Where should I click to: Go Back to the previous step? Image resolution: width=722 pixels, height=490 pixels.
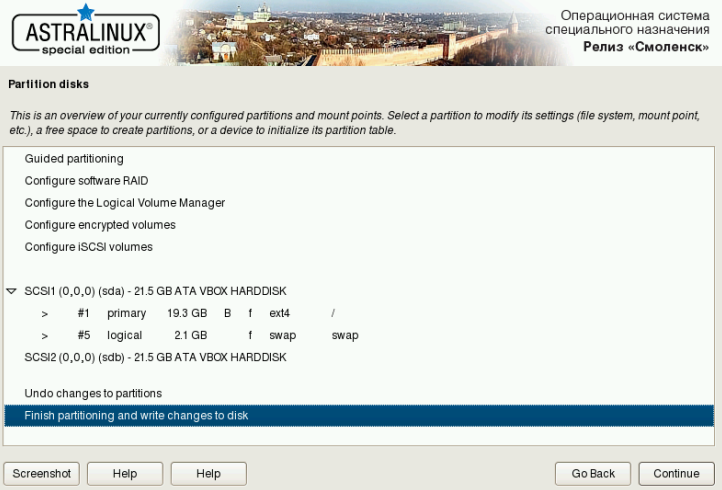pos(593,473)
